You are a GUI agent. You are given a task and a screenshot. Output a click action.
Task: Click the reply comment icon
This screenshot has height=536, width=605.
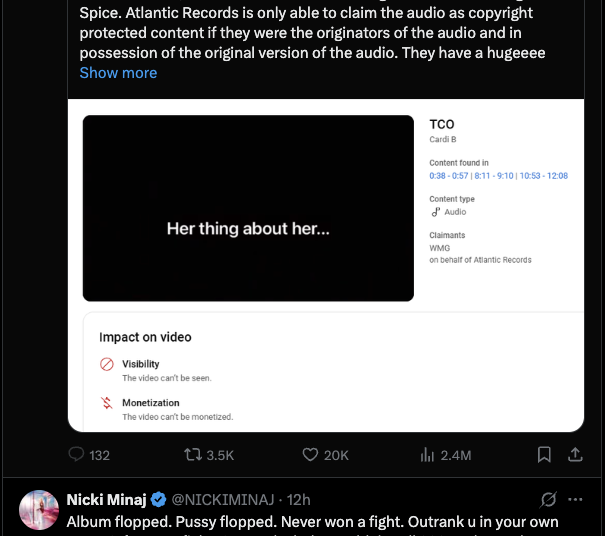tap(78, 454)
